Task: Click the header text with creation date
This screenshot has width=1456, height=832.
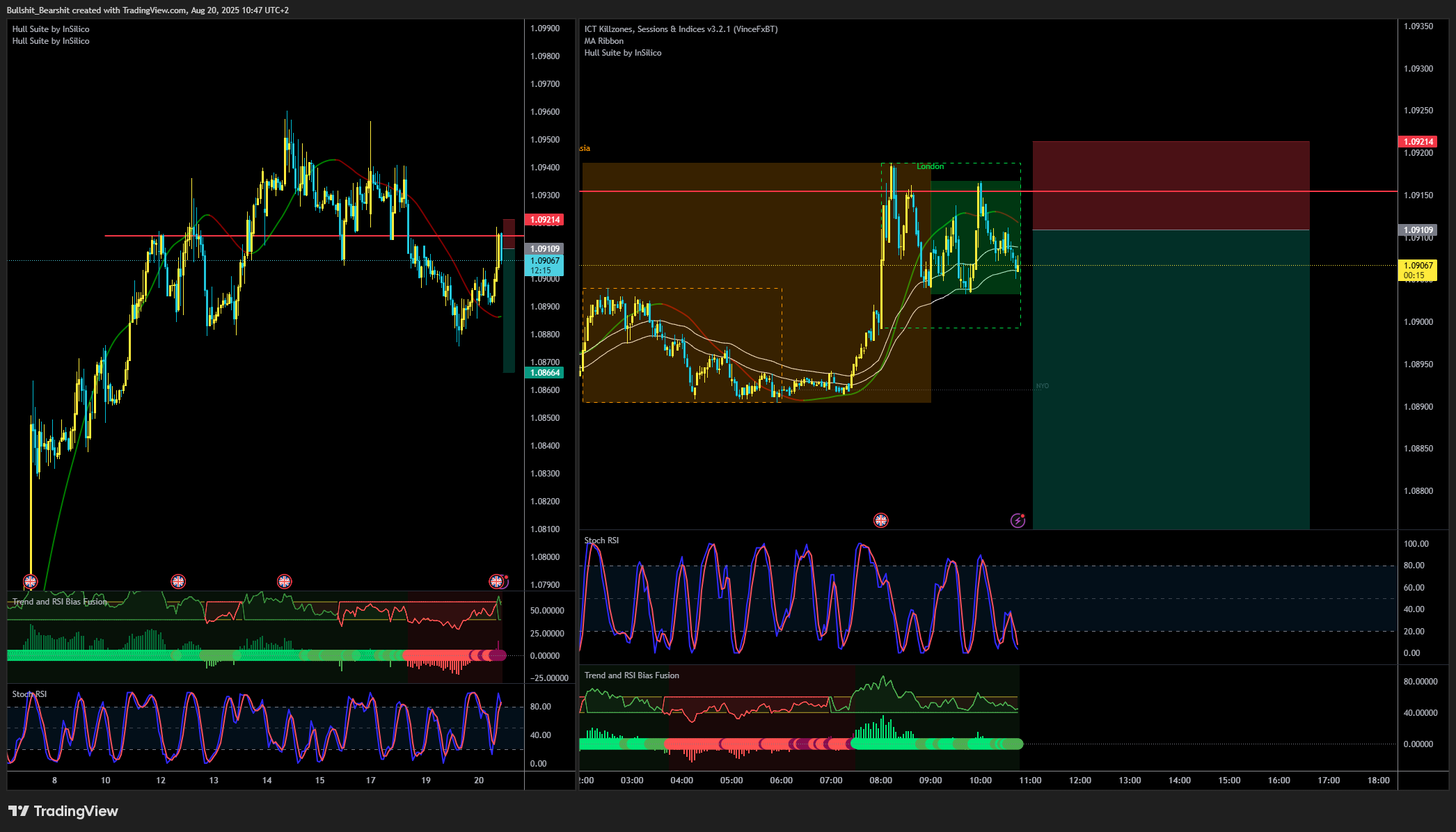Action: [148, 10]
